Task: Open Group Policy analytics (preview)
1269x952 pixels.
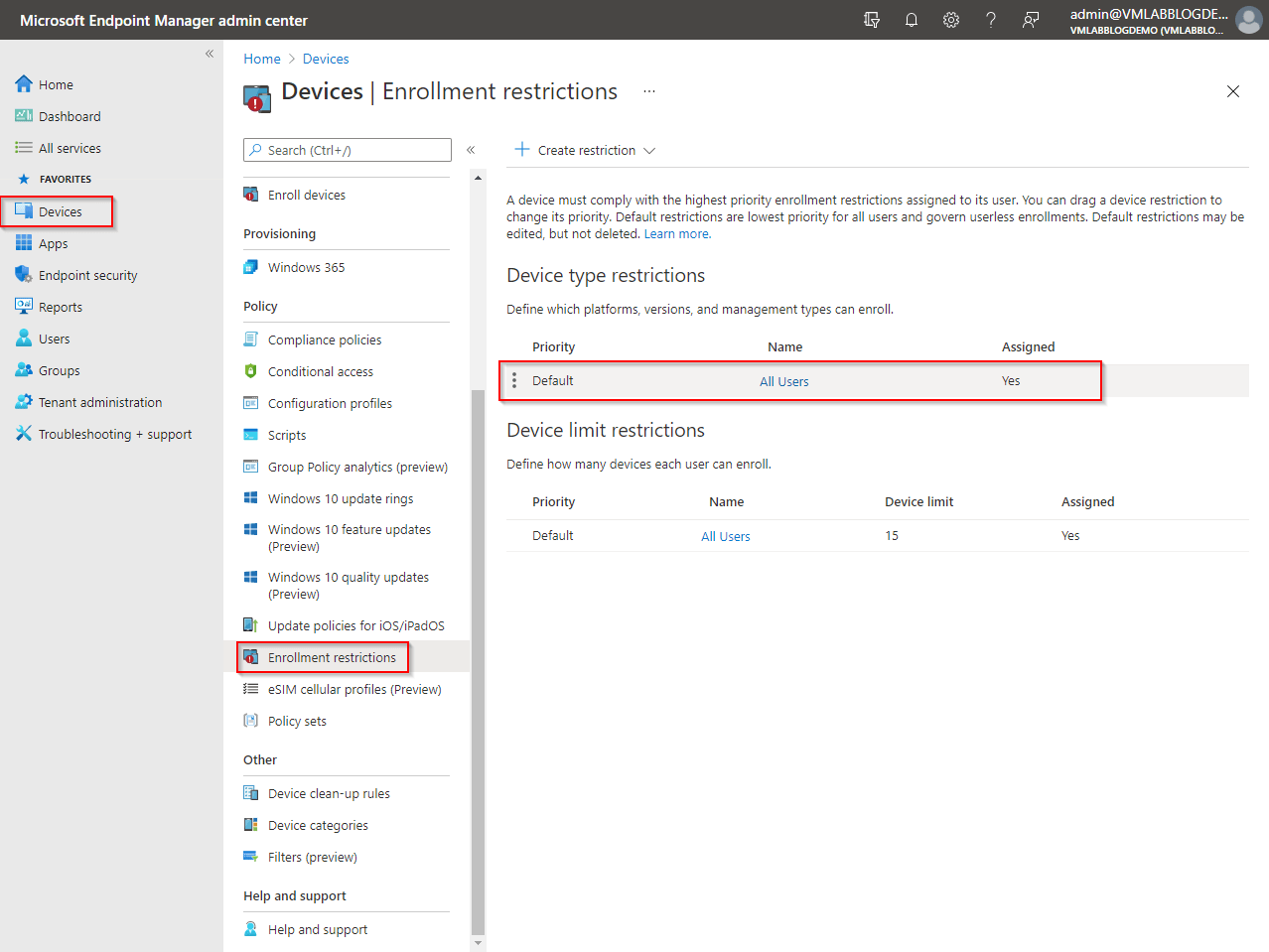Action: (357, 467)
